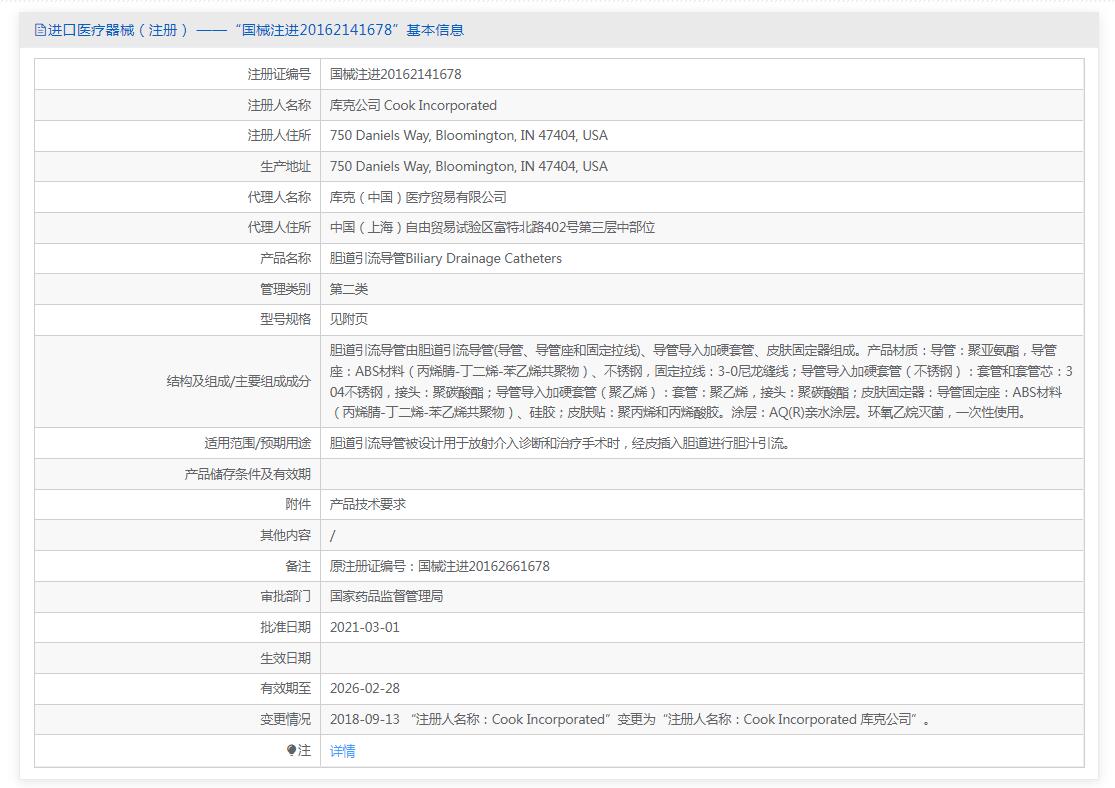Click agent address 富特北路402号 value
Viewport: 1115px width, 788px height.
[492, 228]
